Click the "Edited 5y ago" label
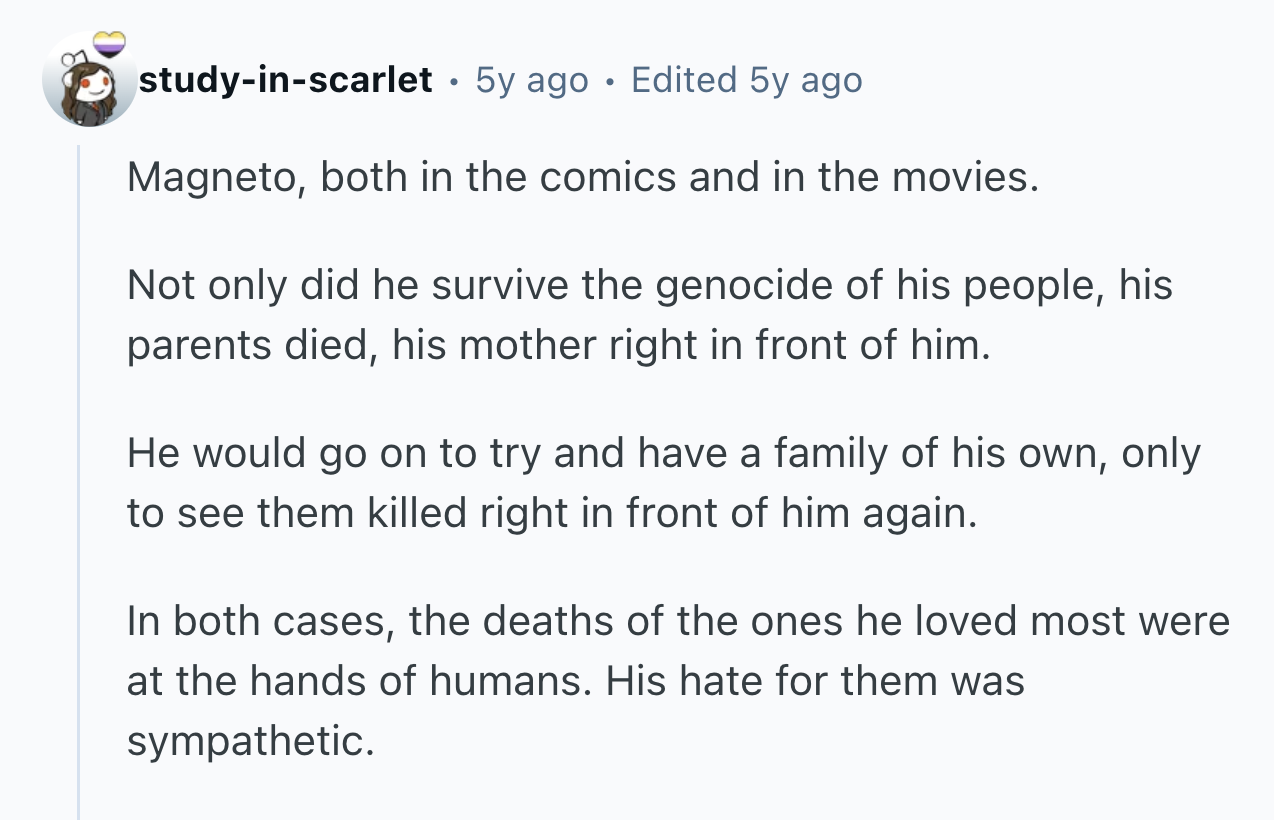Viewport: 1274px width, 820px height. 746,79
